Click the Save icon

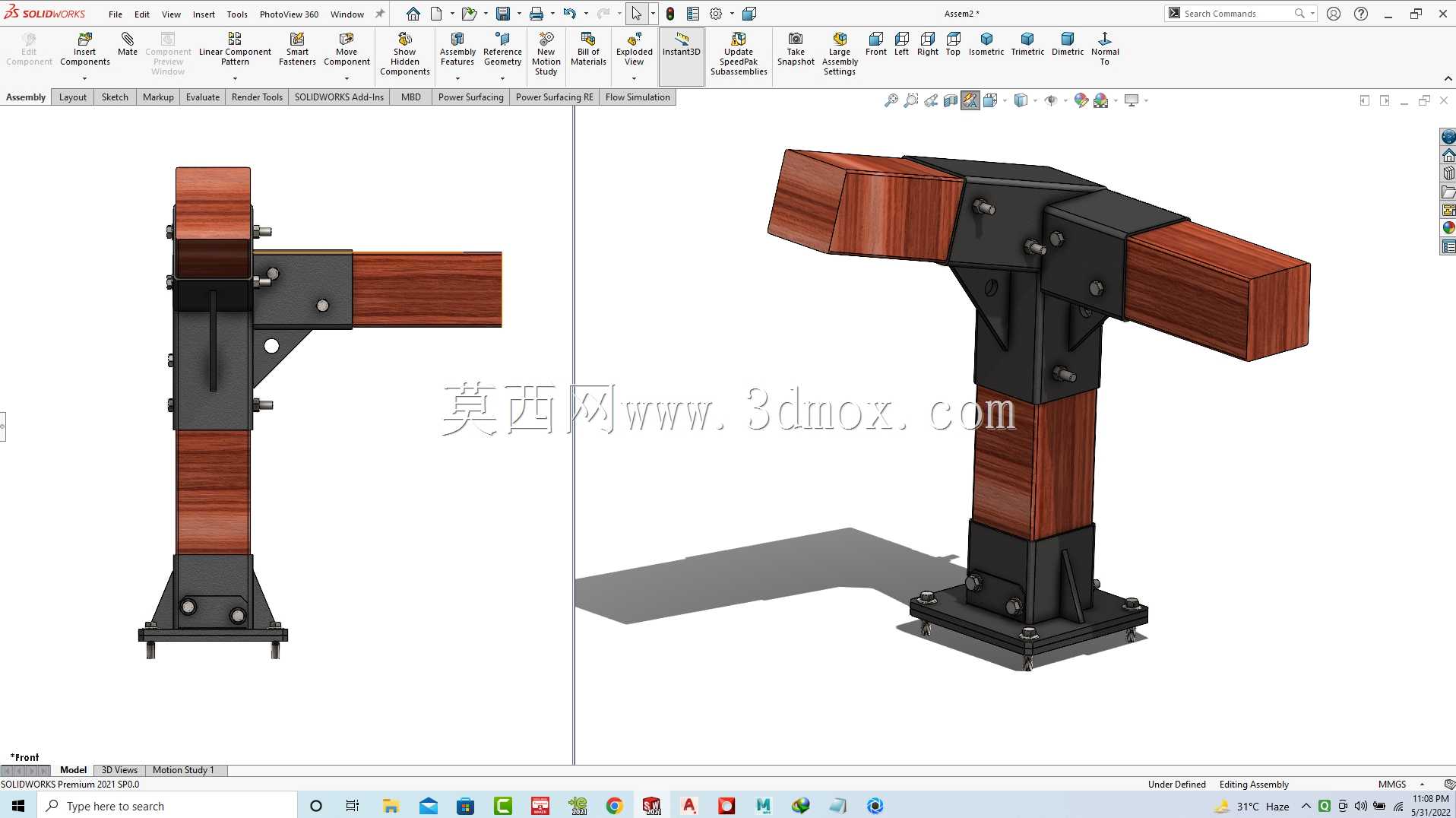503,14
